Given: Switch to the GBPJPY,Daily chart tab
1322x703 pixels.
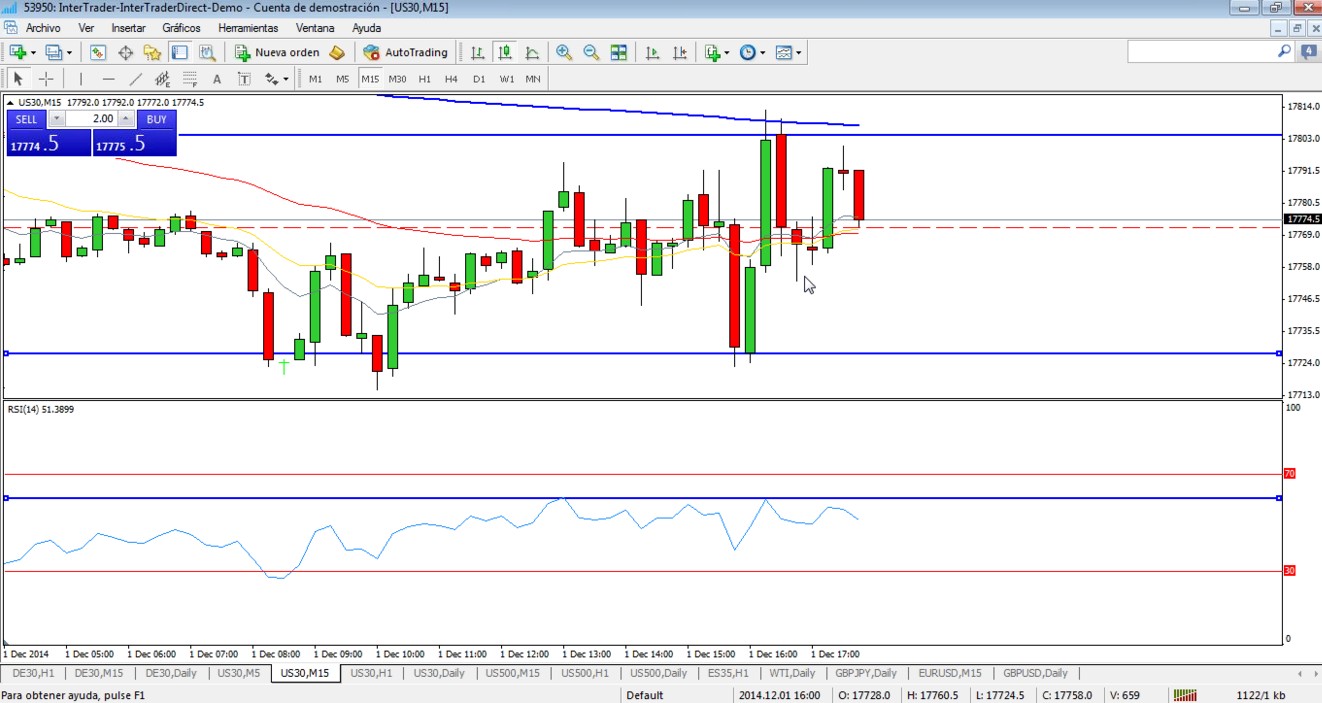Looking at the screenshot, I should pos(866,673).
